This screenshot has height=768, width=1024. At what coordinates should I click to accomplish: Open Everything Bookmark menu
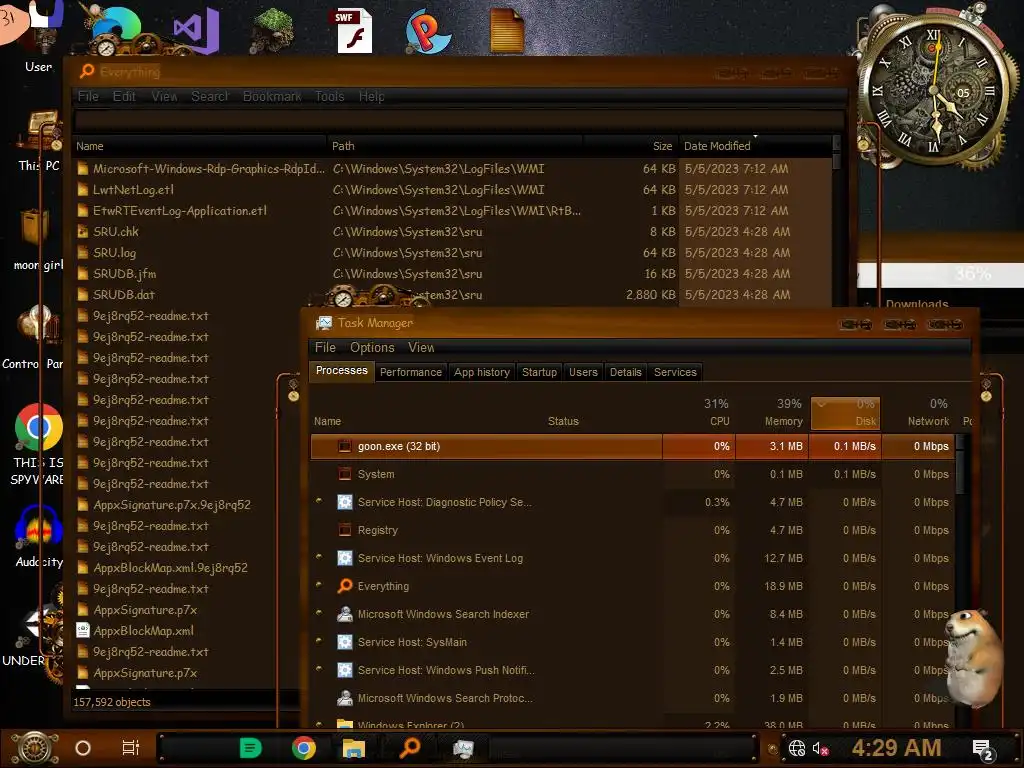tap(272, 97)
